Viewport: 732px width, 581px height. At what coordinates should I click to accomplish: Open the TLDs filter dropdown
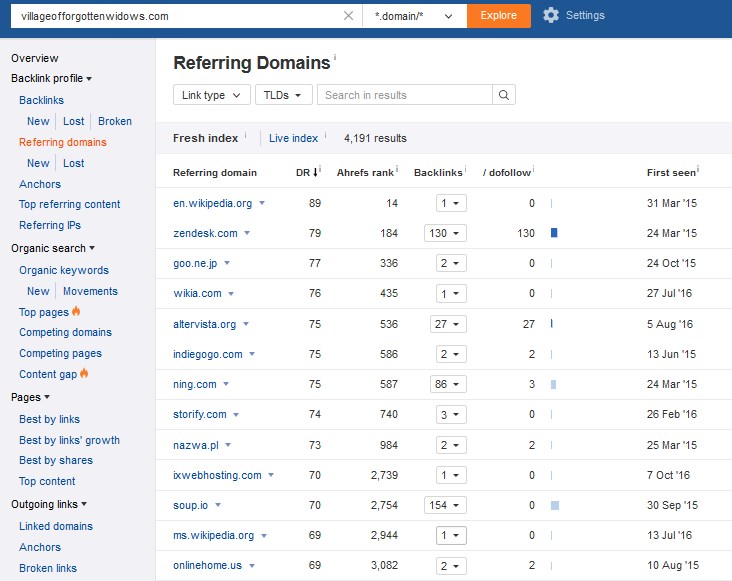tap(283, 95)
